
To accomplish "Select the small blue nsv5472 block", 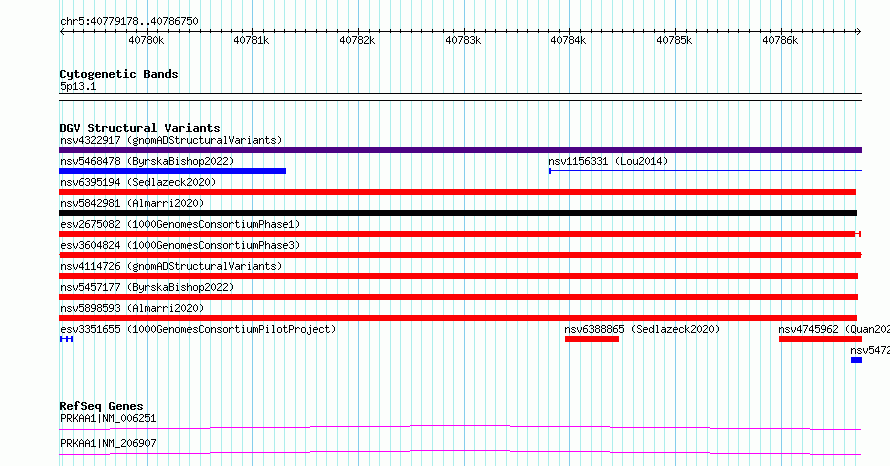I will coord(857,360).
